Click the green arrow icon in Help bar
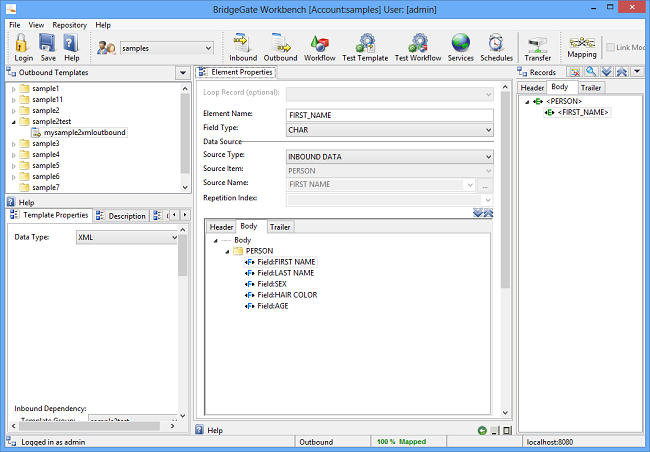The image size is (650, 452). coord(482,430)
